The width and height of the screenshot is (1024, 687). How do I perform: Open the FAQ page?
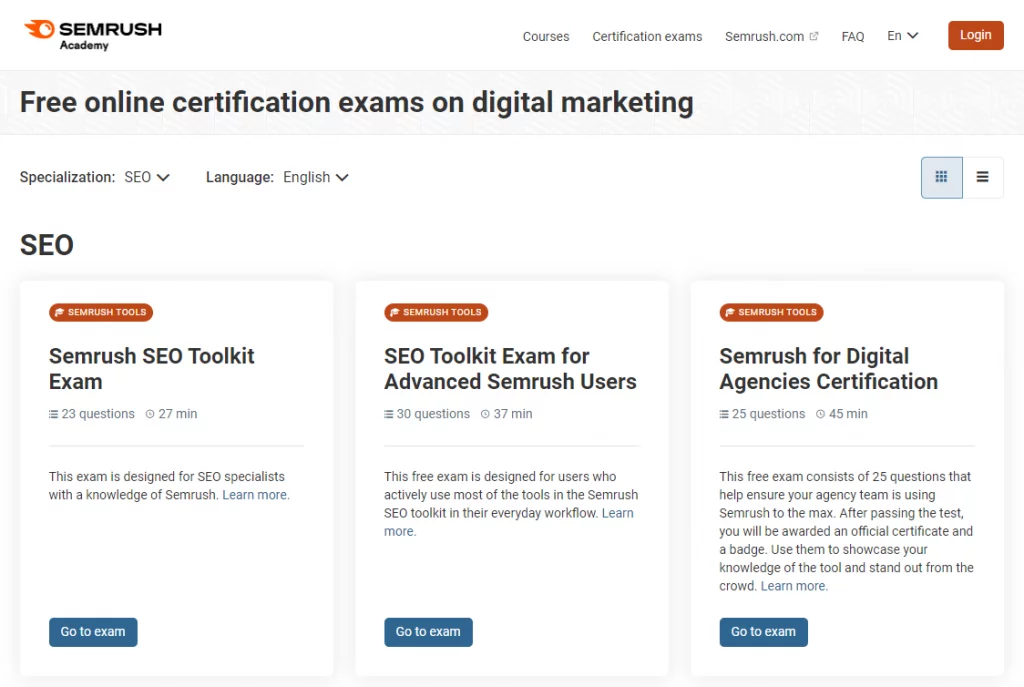tap(853, 37)
